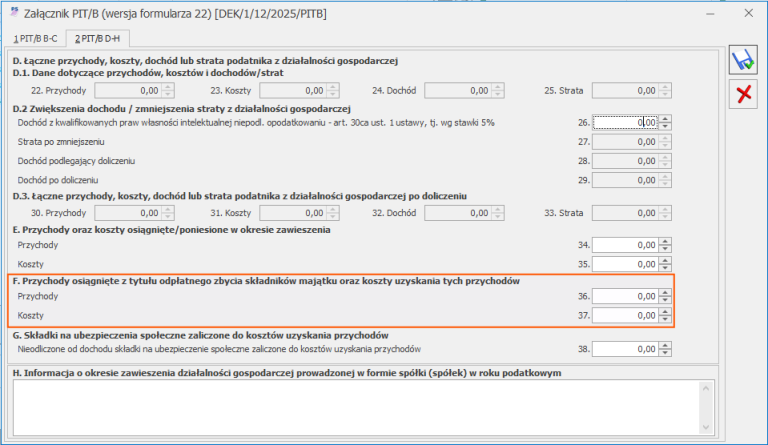
Task: Select the 2 PIT/B D-H tab
Action: tap(97, 39)
